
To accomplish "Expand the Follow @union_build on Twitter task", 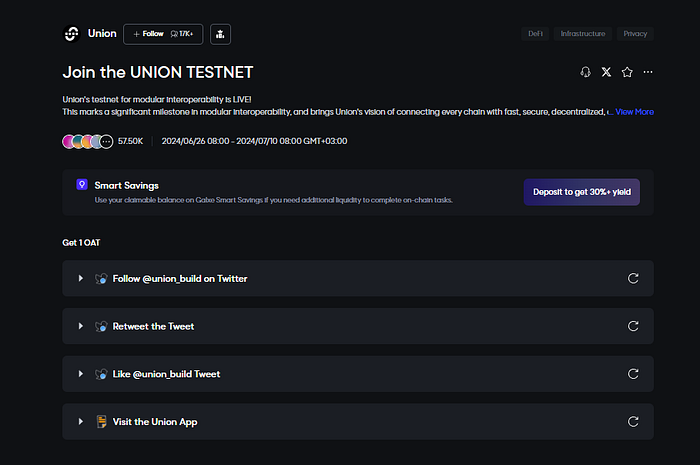I will (x=81, y=278).
